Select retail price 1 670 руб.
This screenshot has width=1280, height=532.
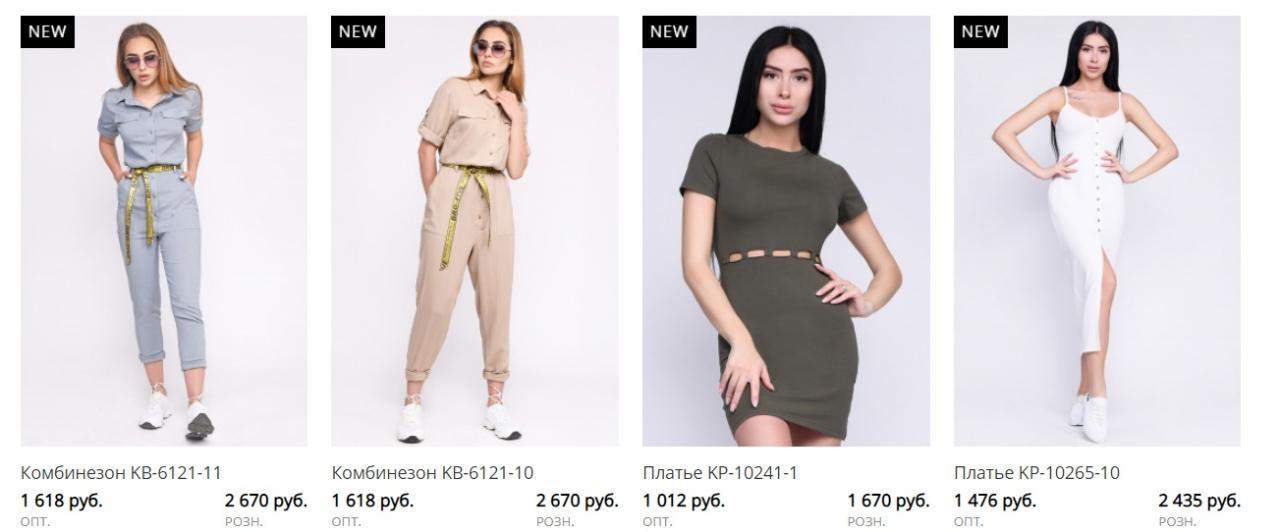888,500
